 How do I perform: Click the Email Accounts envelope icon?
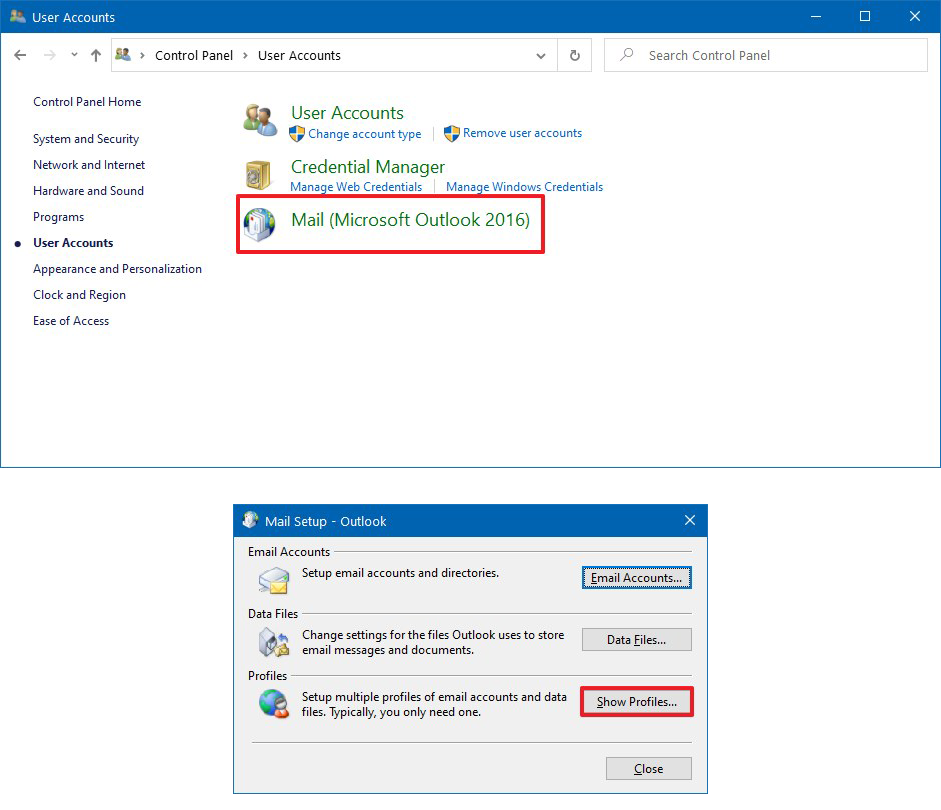(274, 580)
